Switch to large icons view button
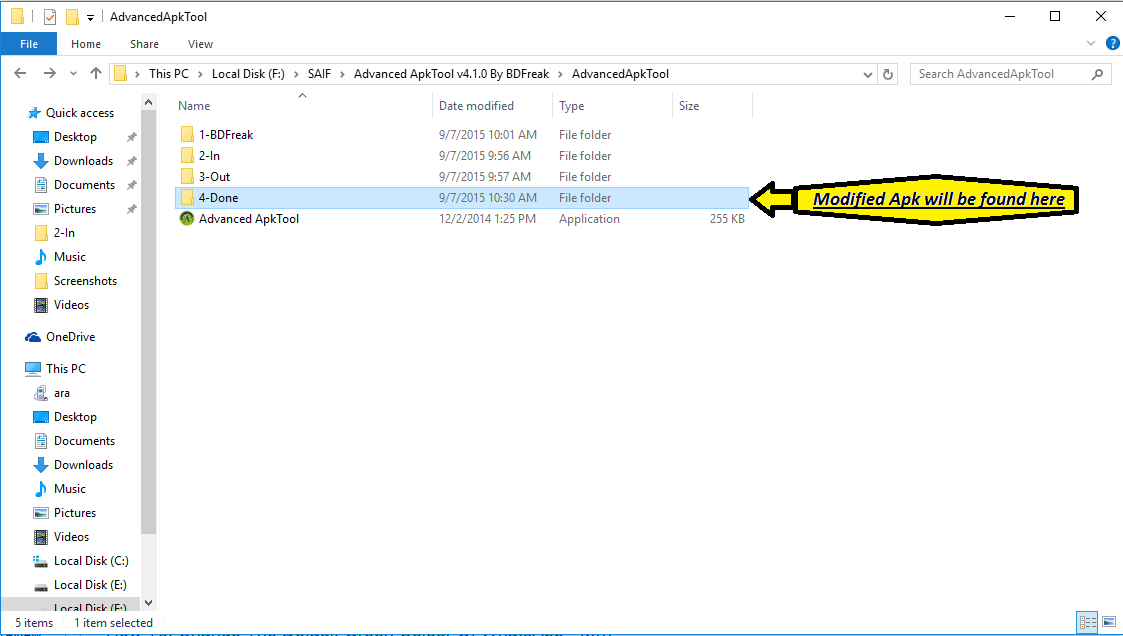This screenshot has height=636, width=1123. pyautogui.click(x=1107, y=622)
